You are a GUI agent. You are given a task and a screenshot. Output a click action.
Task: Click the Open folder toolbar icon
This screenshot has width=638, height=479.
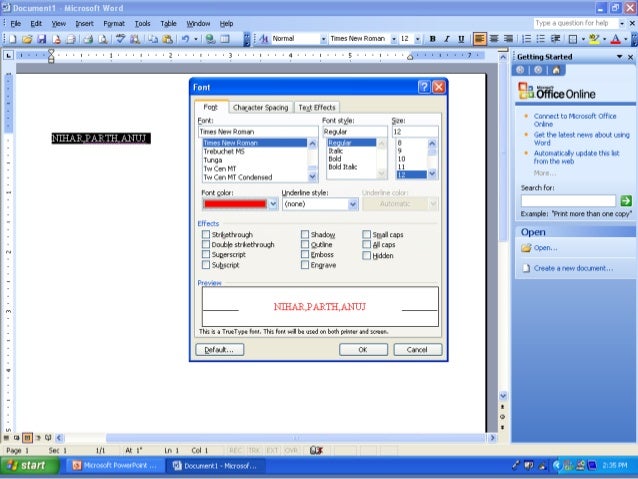27,39
